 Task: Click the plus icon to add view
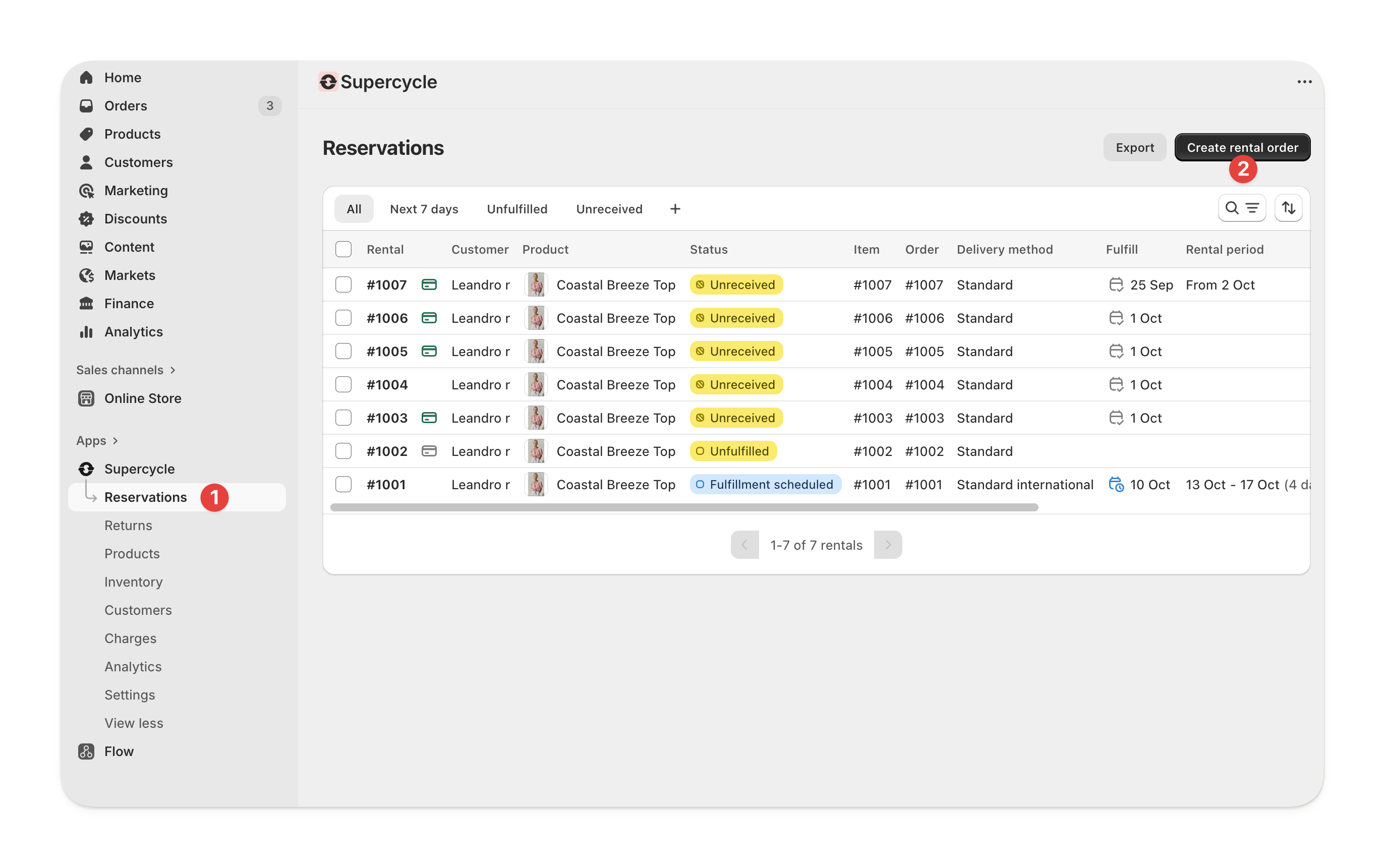coord(675,209)
